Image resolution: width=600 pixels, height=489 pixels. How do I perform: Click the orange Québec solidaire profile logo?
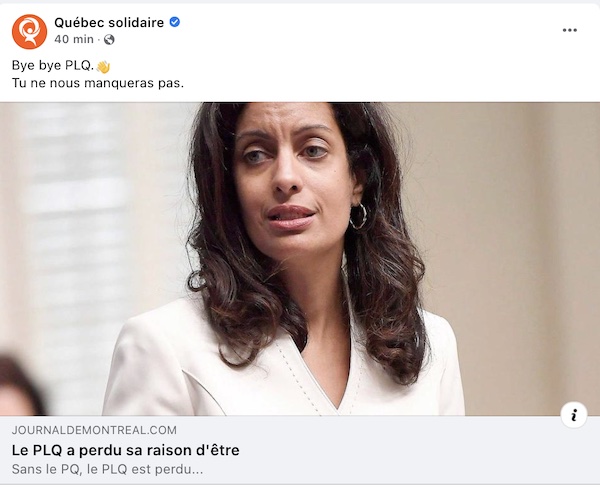tap(29, 31)
